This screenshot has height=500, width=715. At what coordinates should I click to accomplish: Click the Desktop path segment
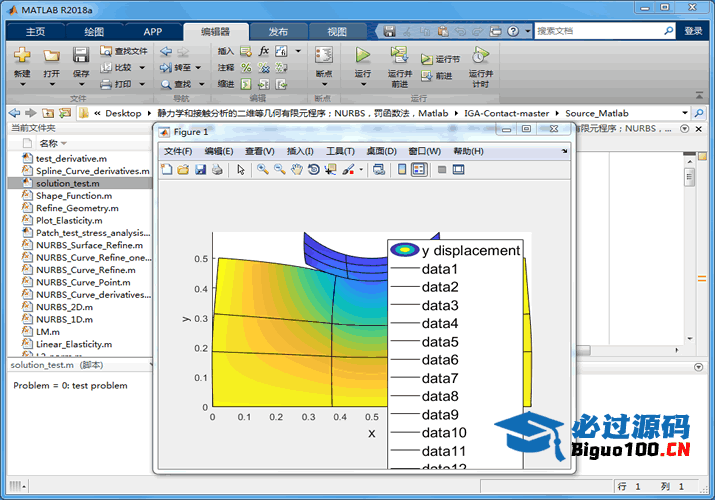pos(123,113)
